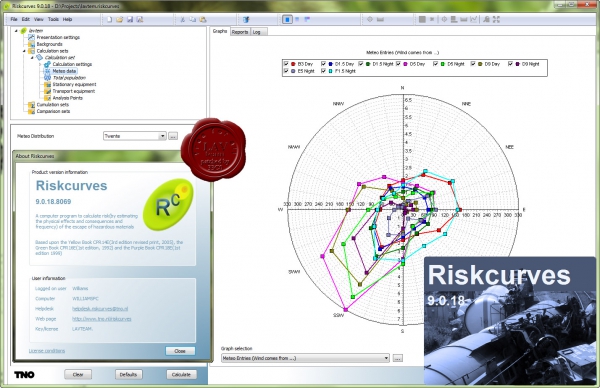Collapse the italic Calculation set node

click(32, 57)
